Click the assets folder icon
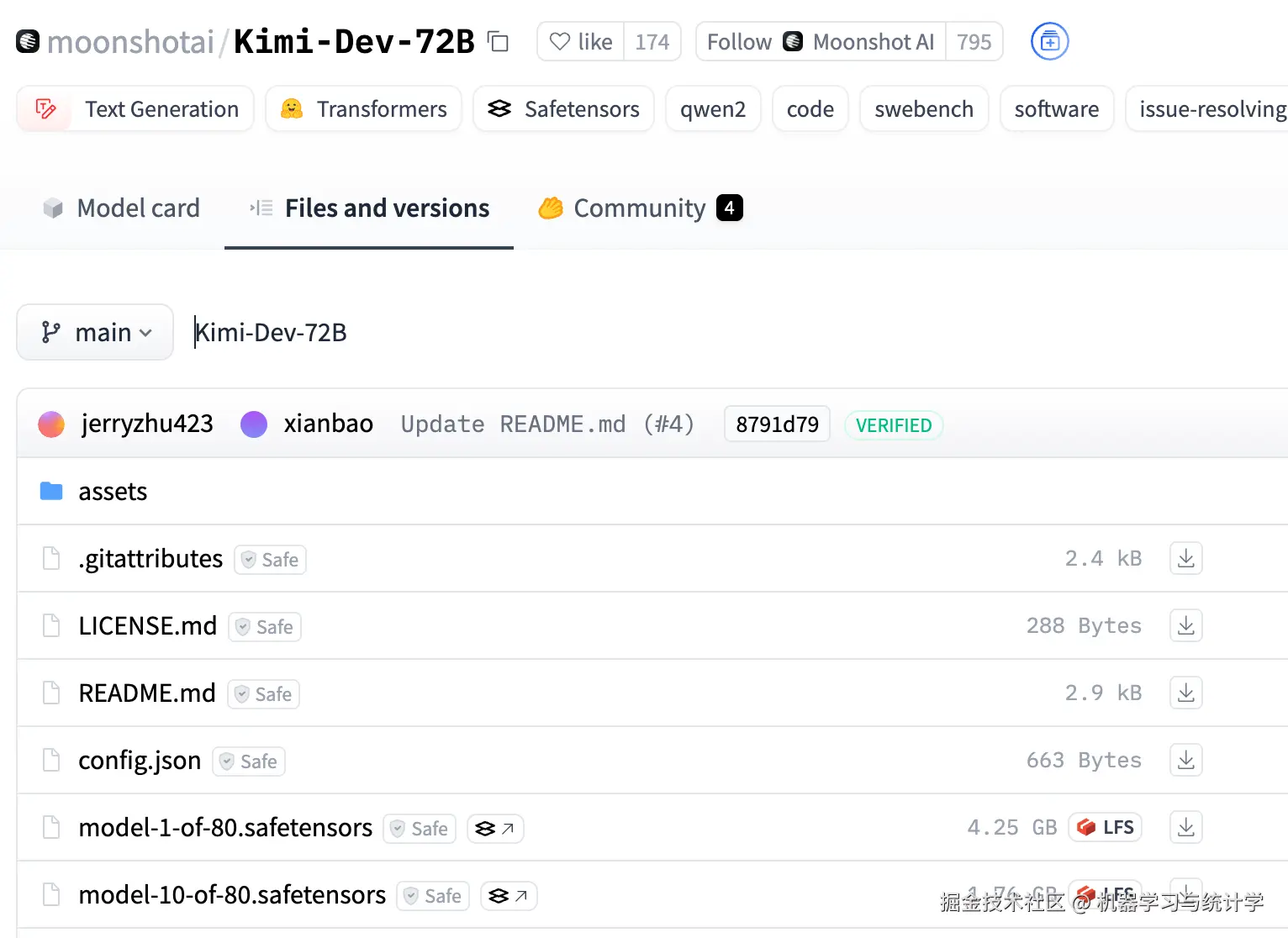 point(51,491)
